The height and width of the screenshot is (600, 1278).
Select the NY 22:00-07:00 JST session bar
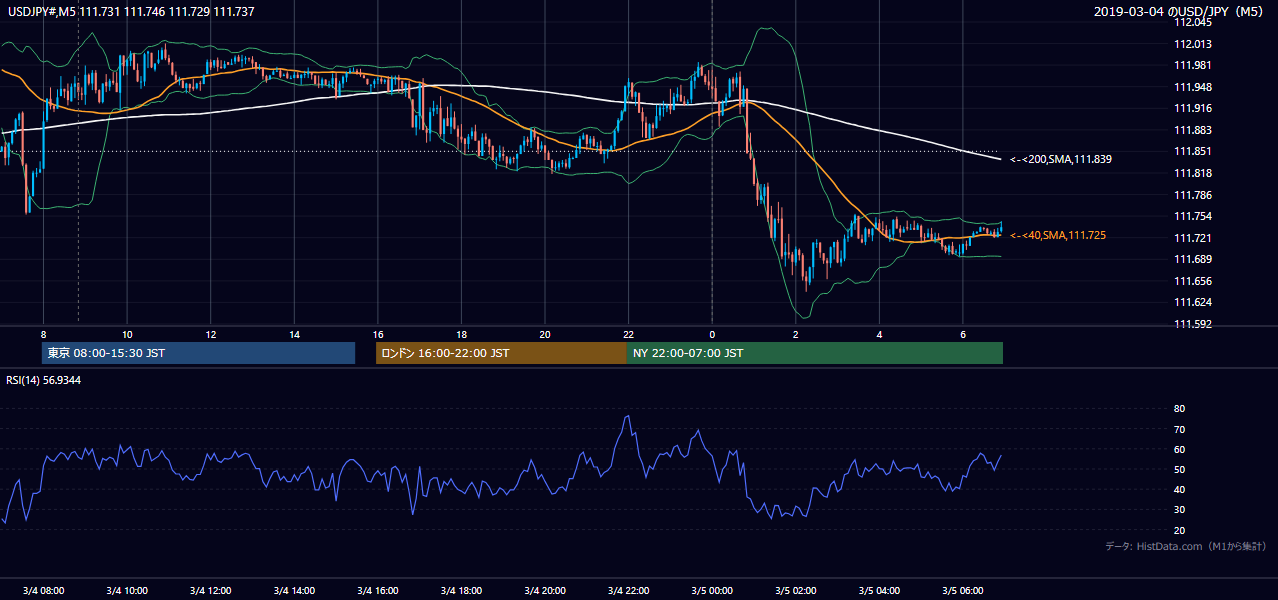coord(815,353)
